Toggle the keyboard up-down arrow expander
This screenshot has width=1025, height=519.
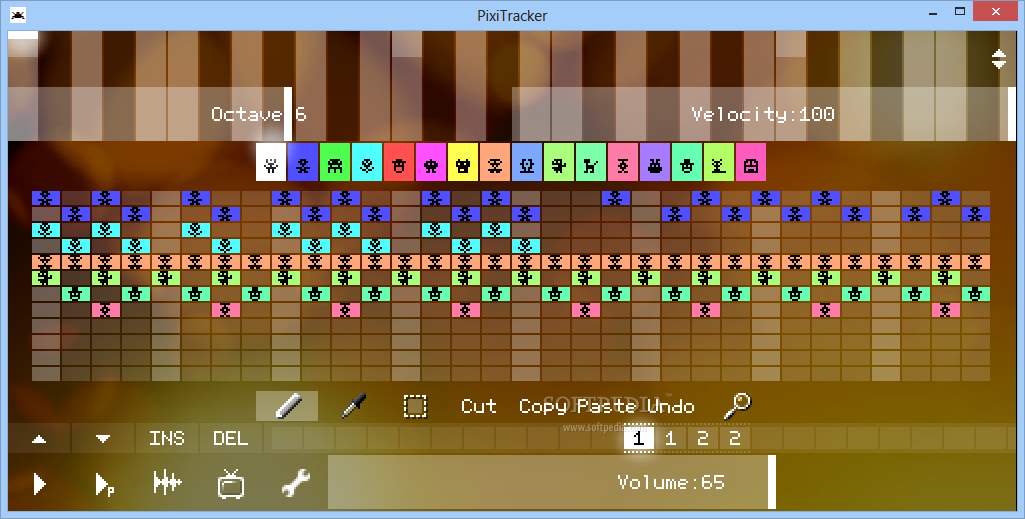999,59
